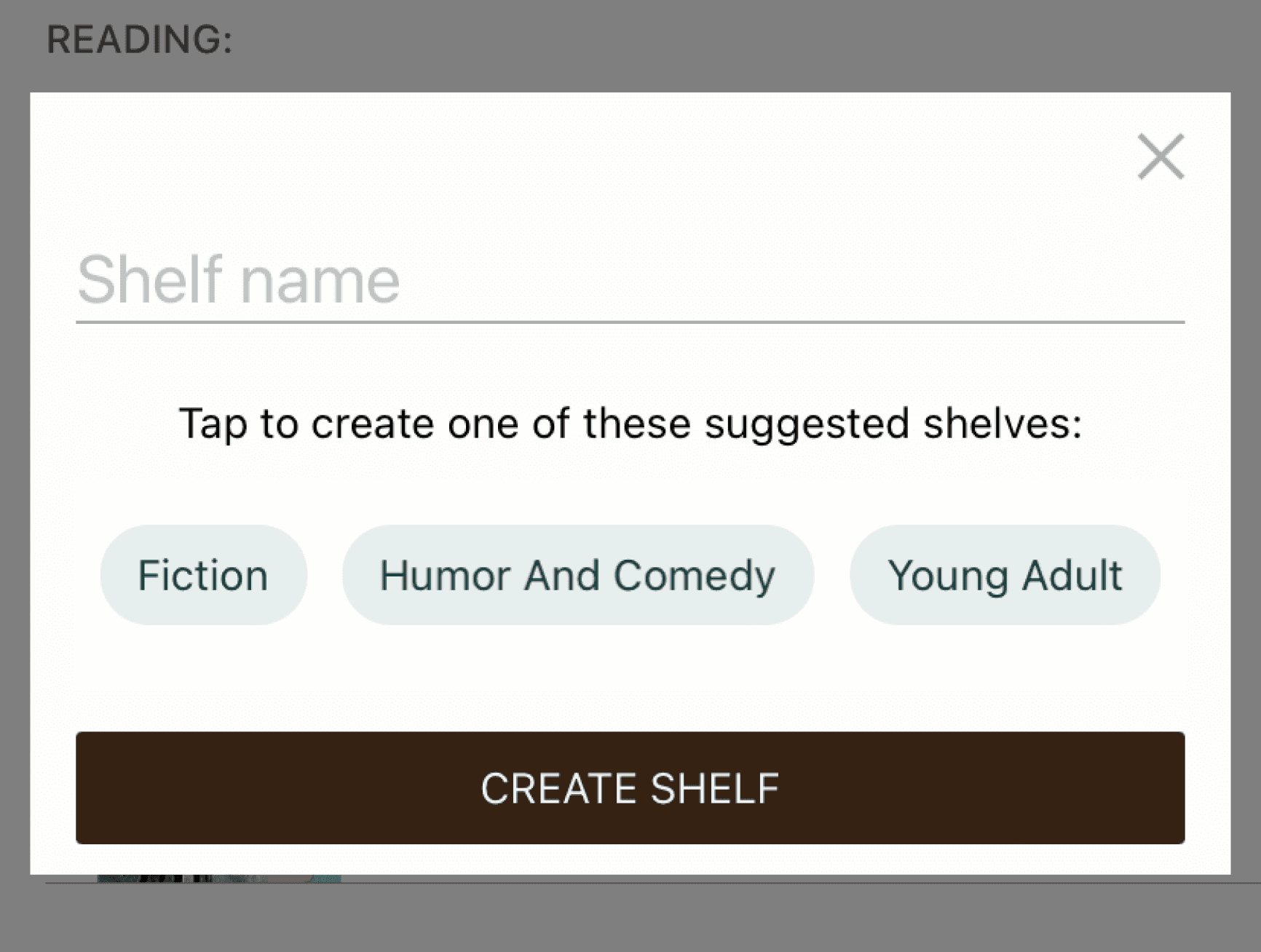Dismiss the popup using the X icon

(x=1161, y=156)
